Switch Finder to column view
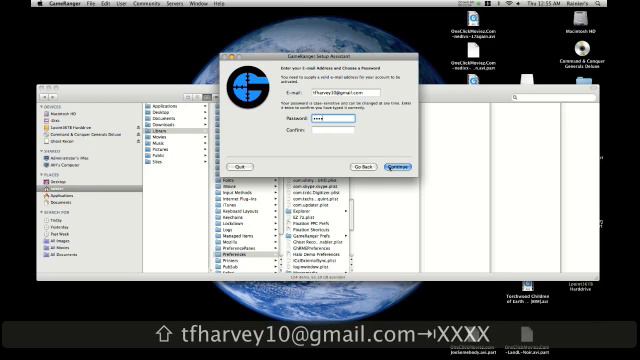The width and height of the screenshot is (640, 360). pos(207,97)
